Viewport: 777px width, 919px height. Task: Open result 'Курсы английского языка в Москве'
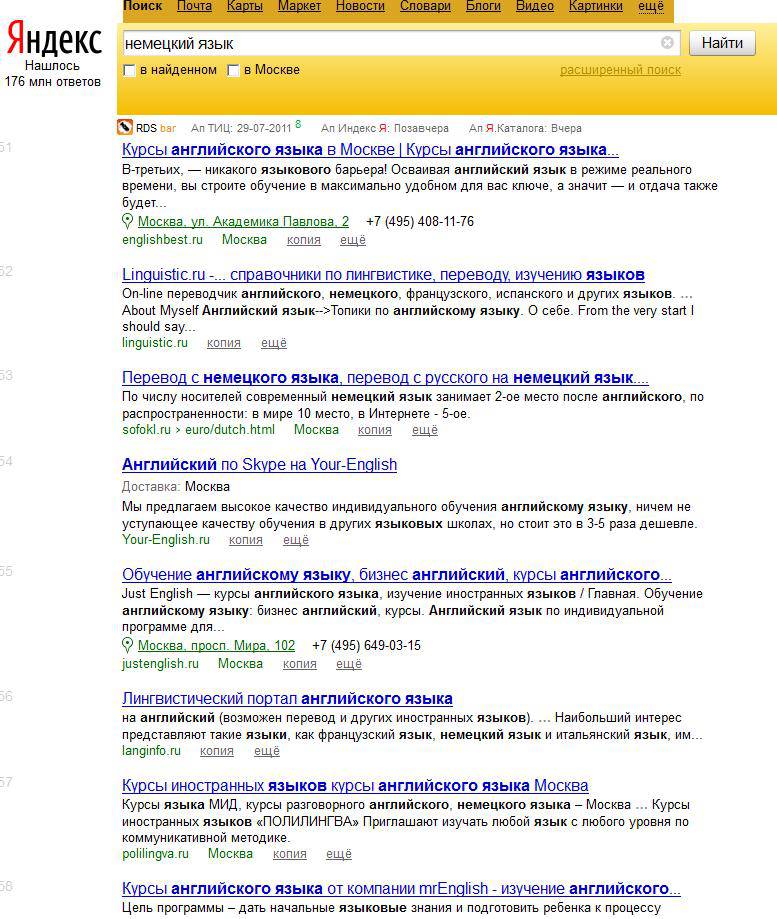370,149
